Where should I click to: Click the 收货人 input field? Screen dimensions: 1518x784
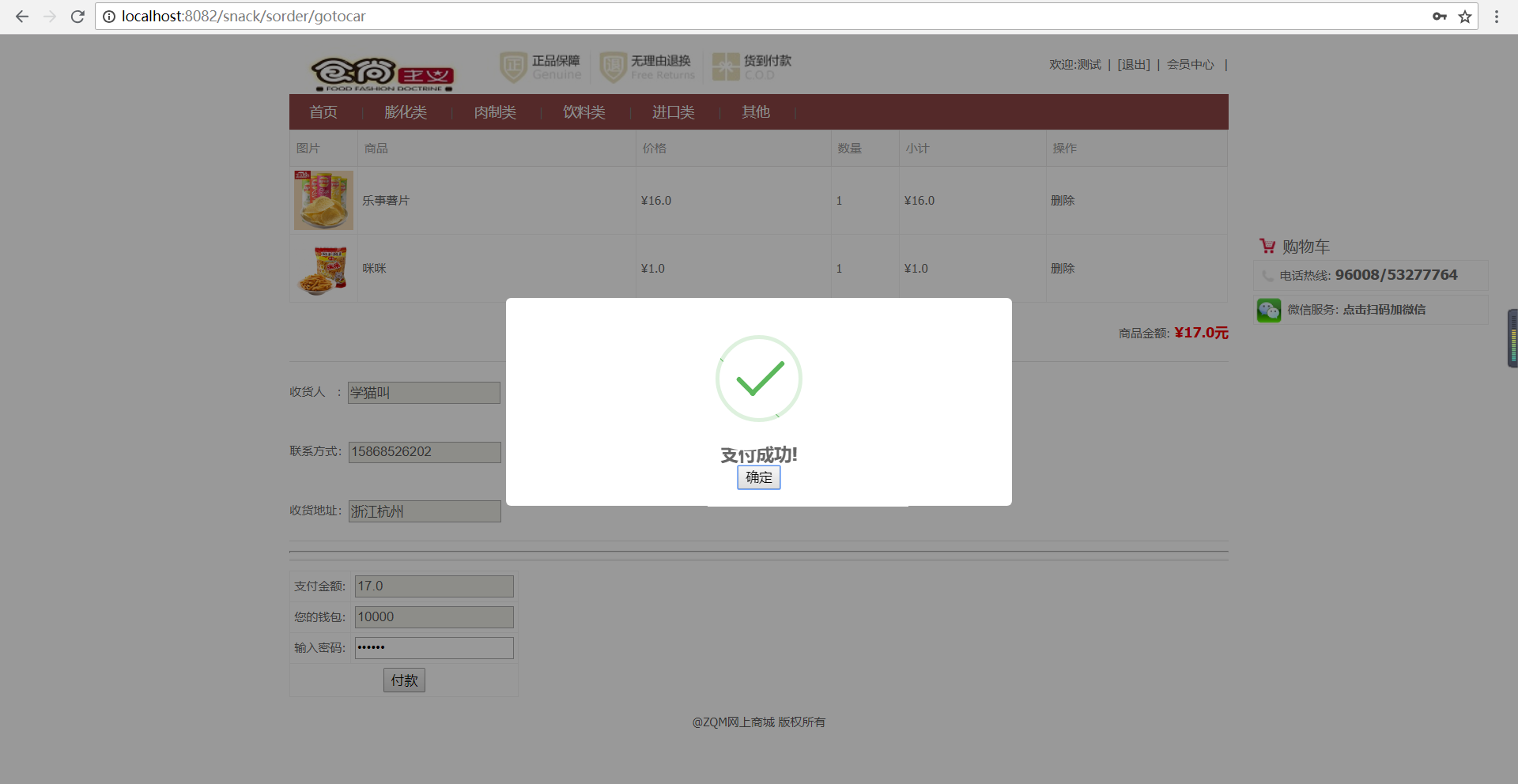(424, 393)
